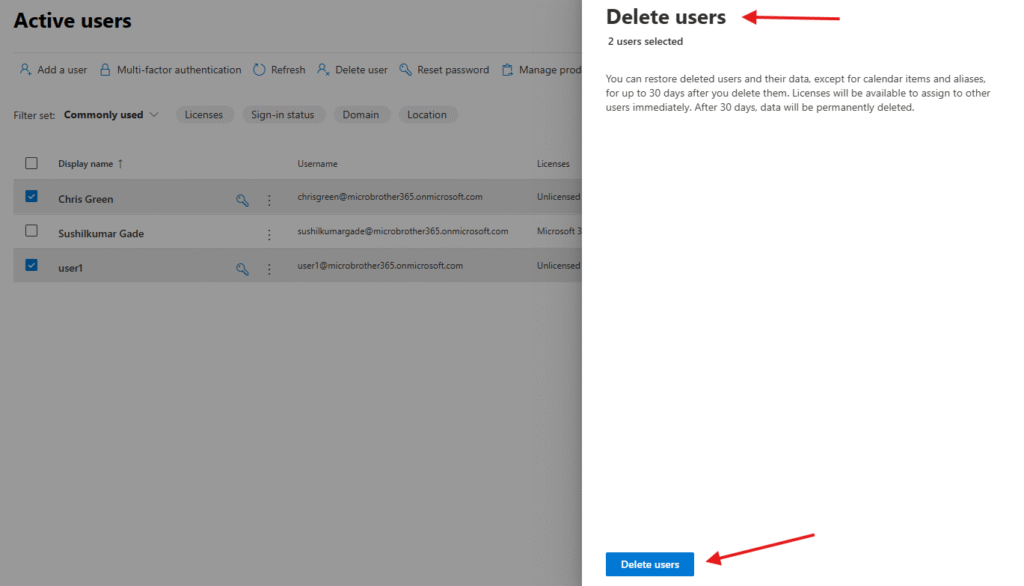The height and width of the screenshot is (586, 1024).
Task: Click the Manage product licenses icon
Action: (508, 70)
